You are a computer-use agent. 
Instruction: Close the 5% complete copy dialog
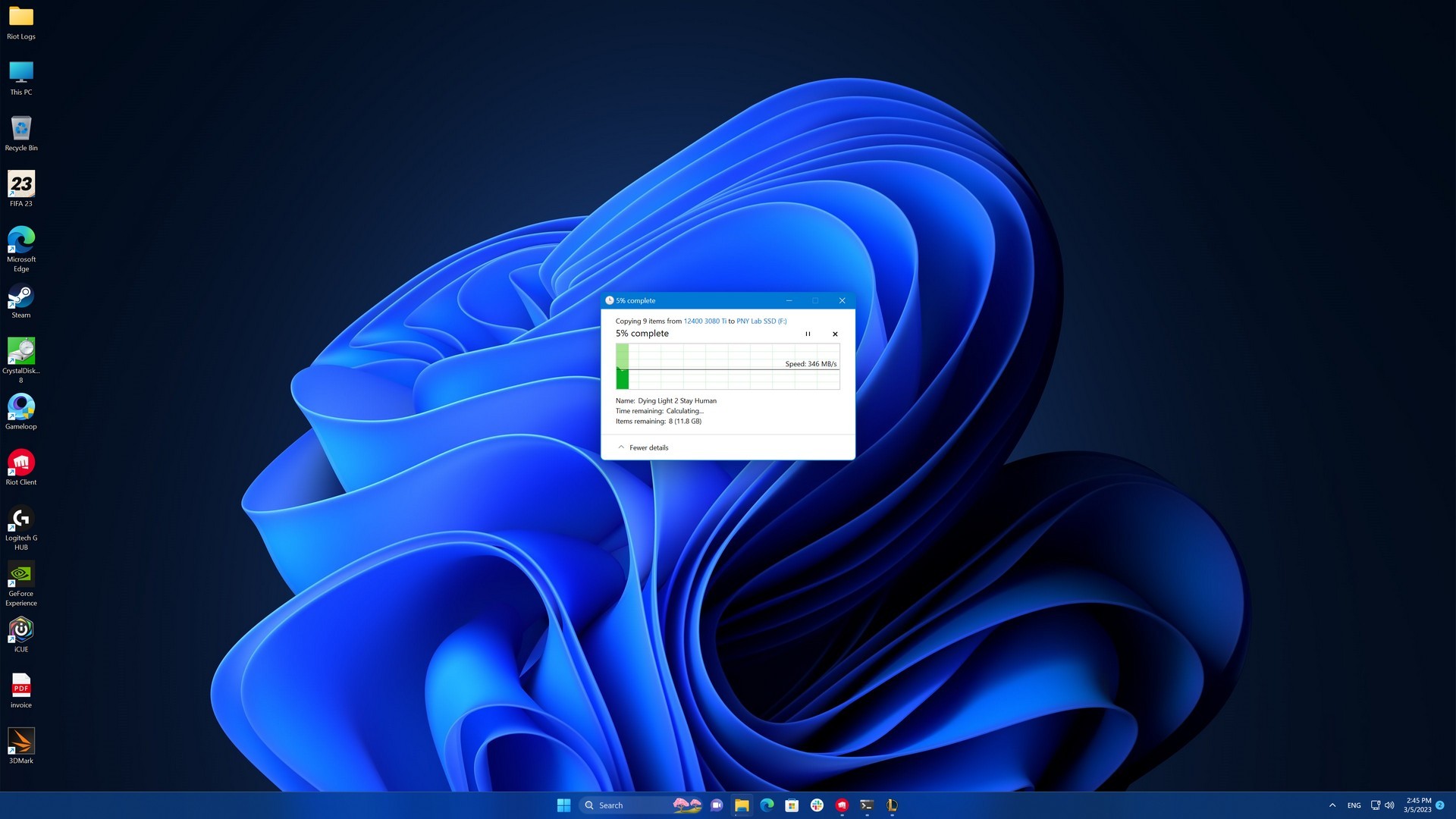[842, 300]
